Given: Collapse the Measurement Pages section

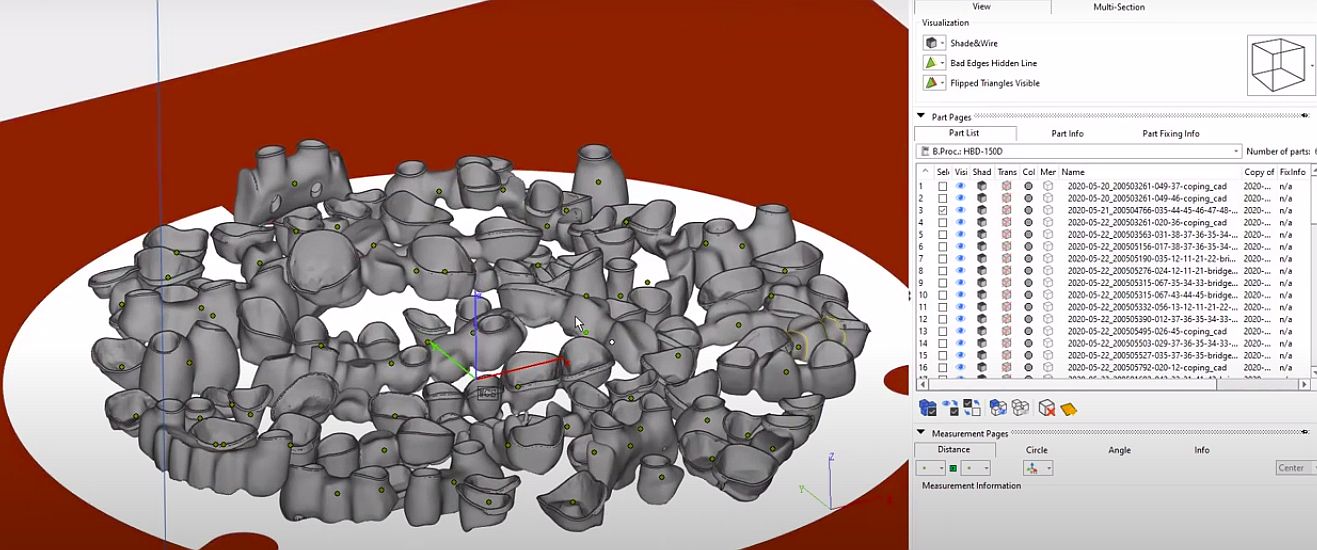Looking at the screenshot, I should point(921,433).
